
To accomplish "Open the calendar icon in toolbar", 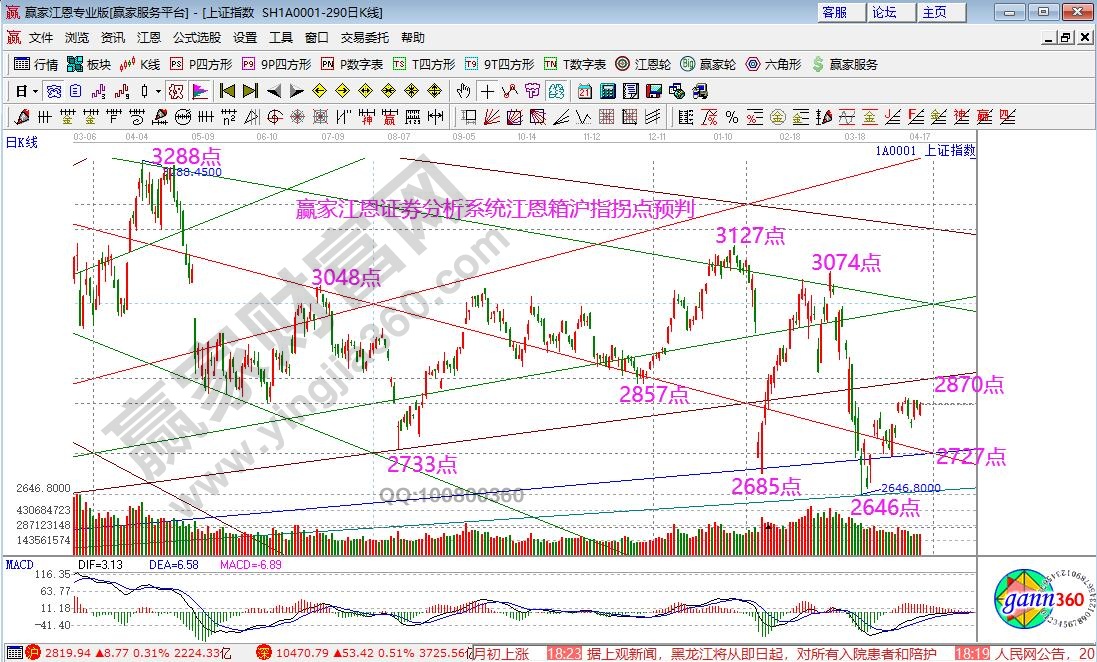I will [585, 91].
